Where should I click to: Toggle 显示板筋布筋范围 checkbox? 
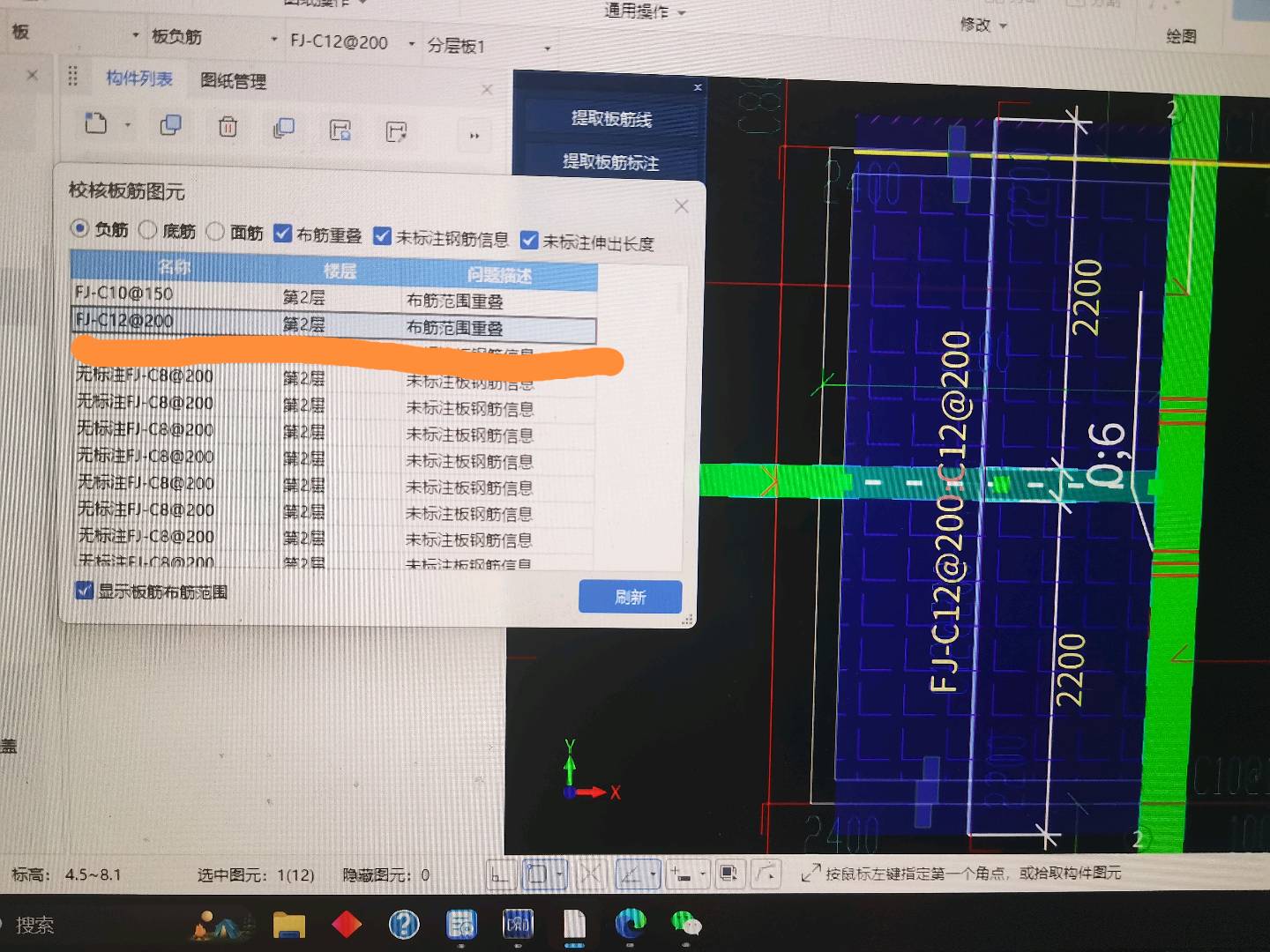coord(85,591)
